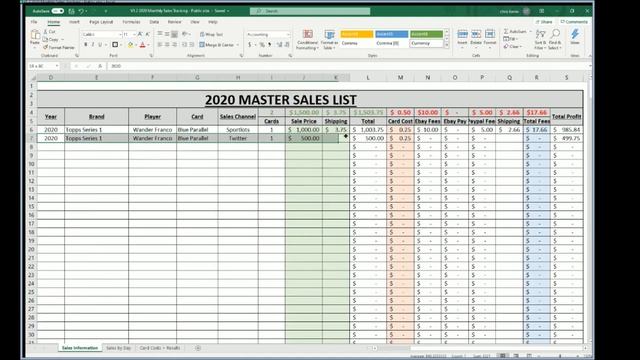Viewport: 640px width, 360px height.
Task: Click the Save icon in title bar
Action: pyautogui.click(x=71, y=11)
